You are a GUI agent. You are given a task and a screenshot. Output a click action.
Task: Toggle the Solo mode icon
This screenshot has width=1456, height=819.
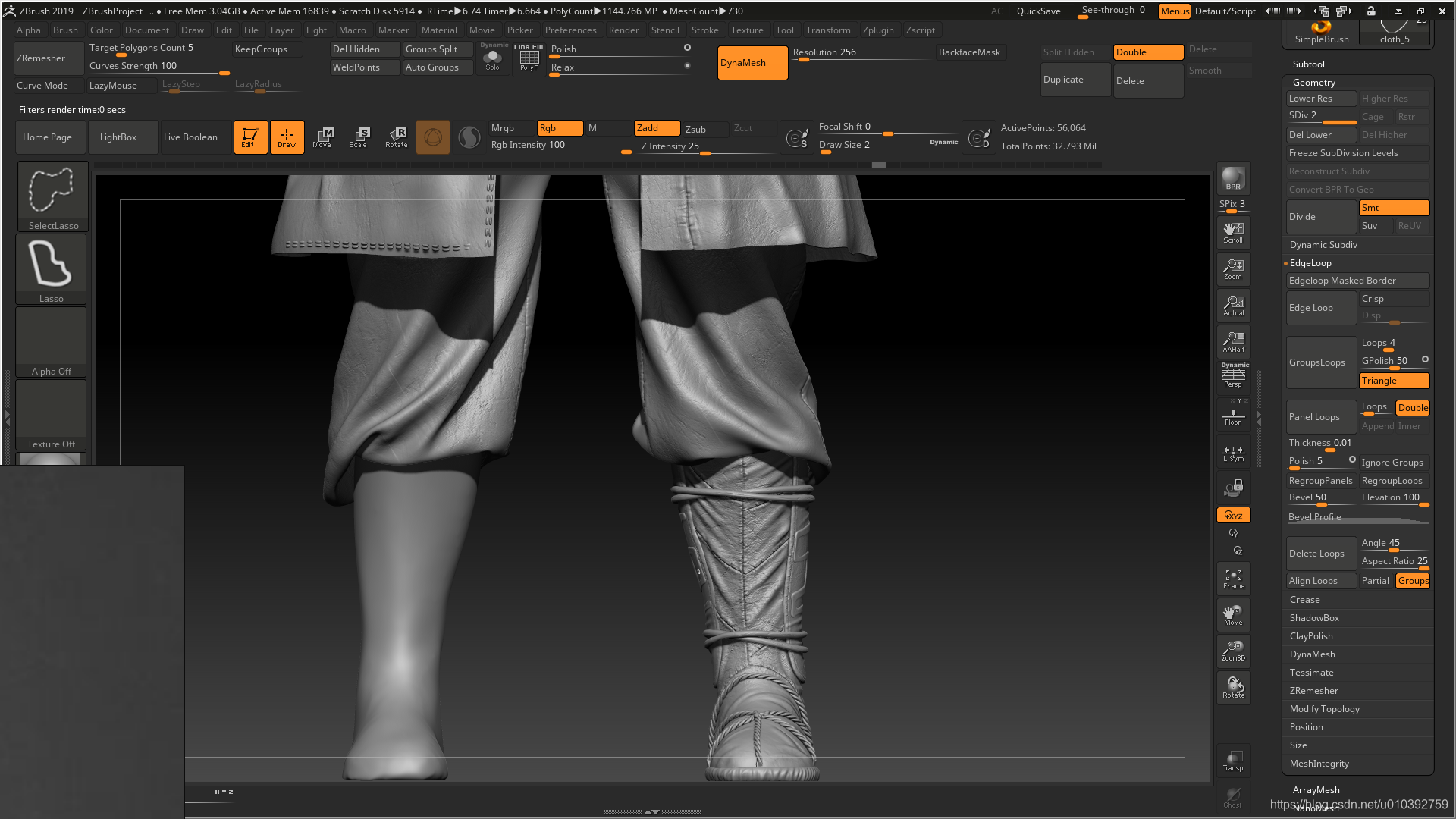493,58
